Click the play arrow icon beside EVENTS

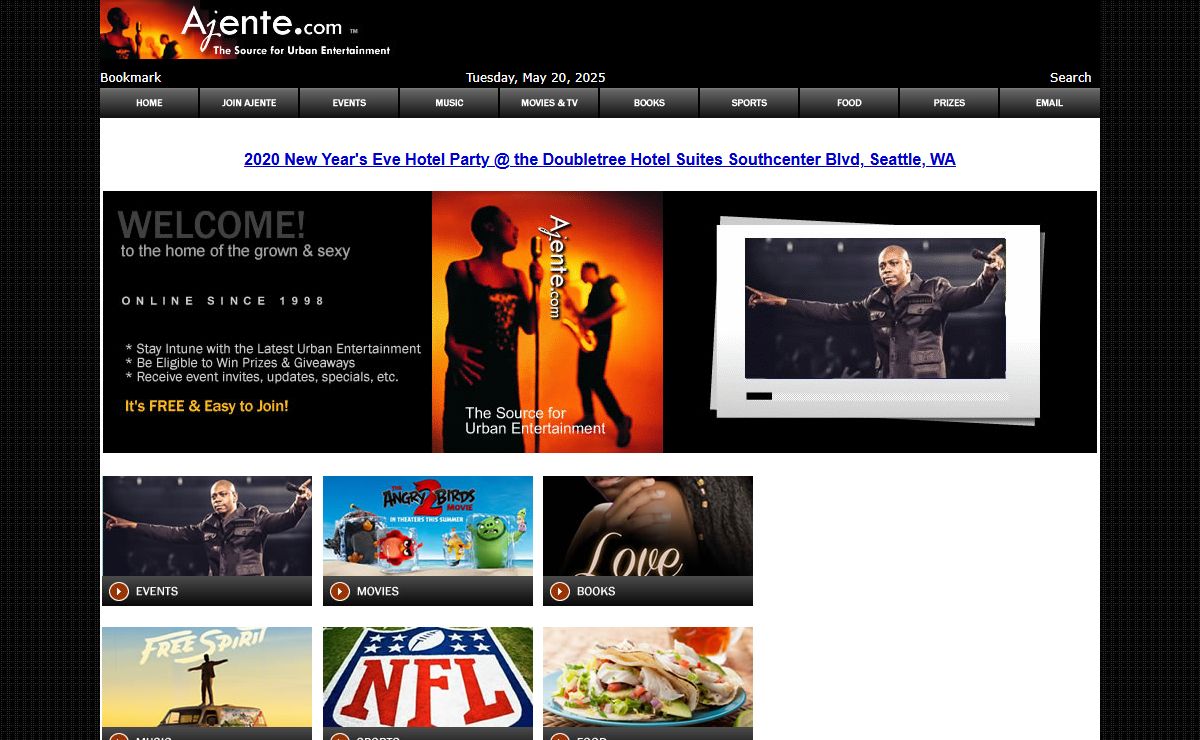coord(119,591)
